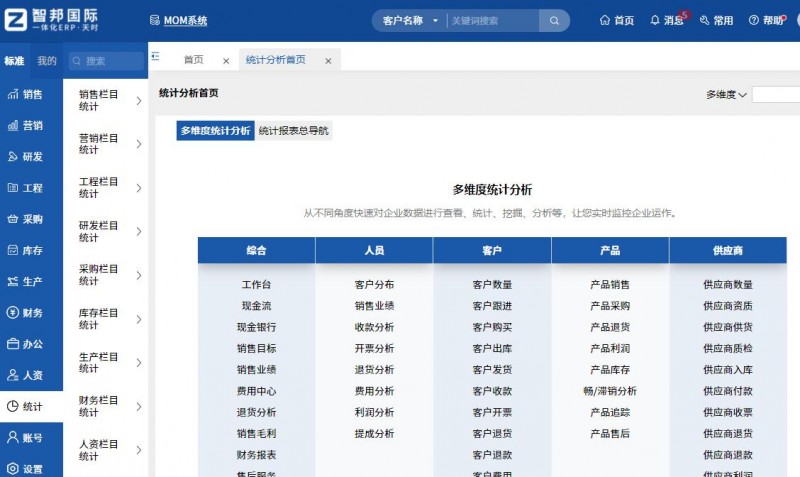Open the 帮助 help menu
Image resolution: width=800 pixels, height=477 pixels.
(x=766, y=20)
